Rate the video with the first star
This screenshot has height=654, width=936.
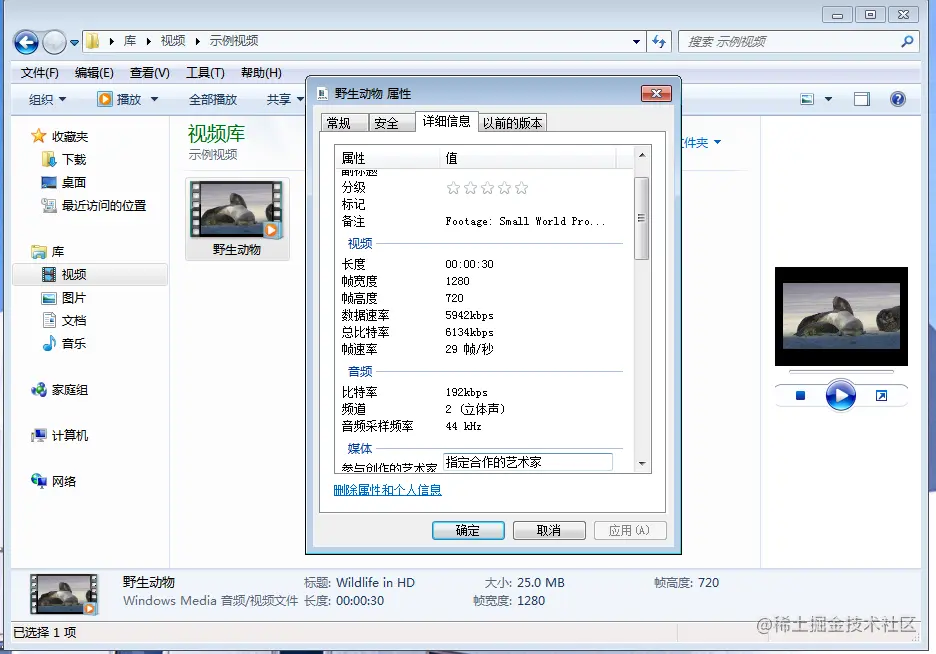pyautogui.click(x=454, y=187)
